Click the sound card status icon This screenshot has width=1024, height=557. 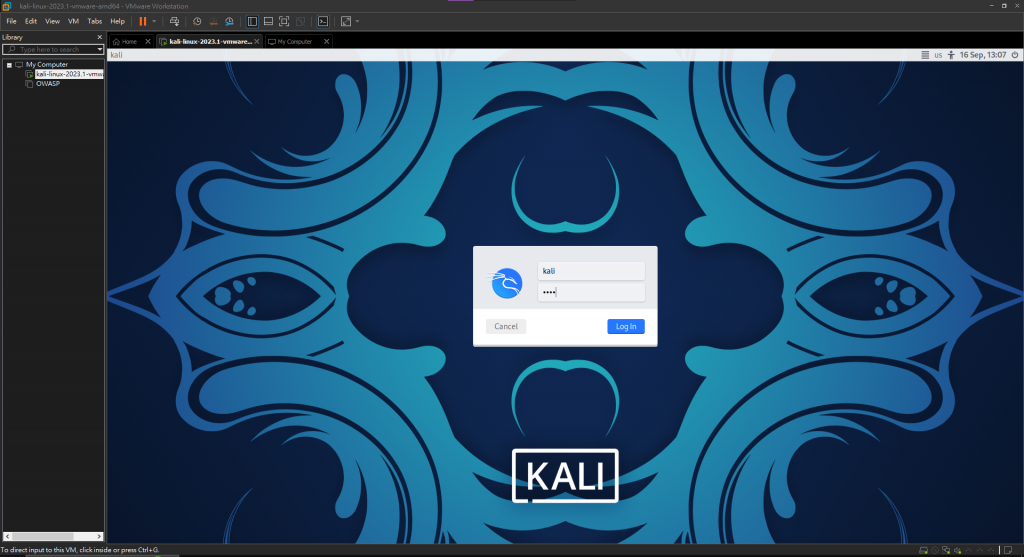coord(957,550)
